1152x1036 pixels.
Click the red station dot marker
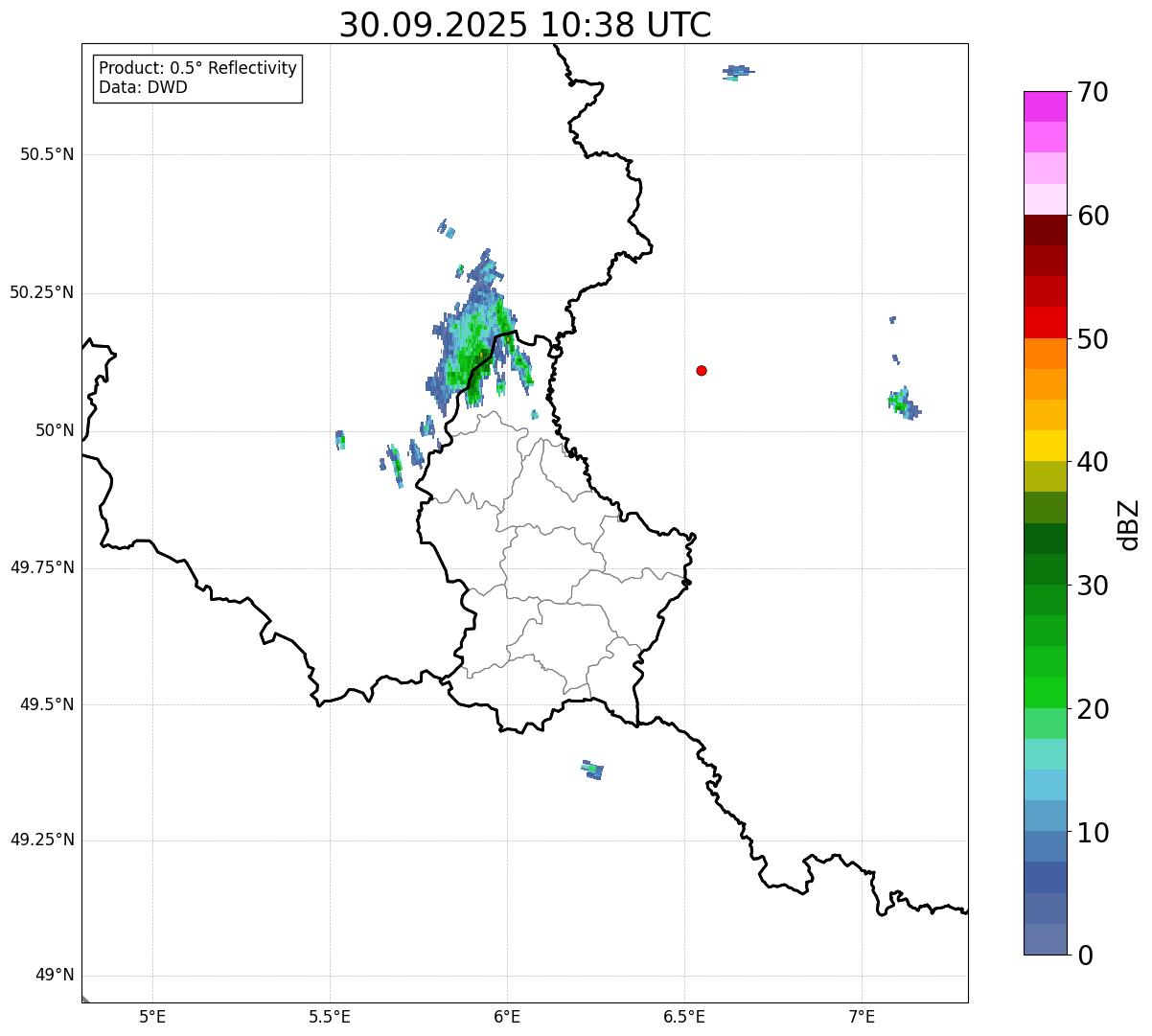[x=702, y=370]
